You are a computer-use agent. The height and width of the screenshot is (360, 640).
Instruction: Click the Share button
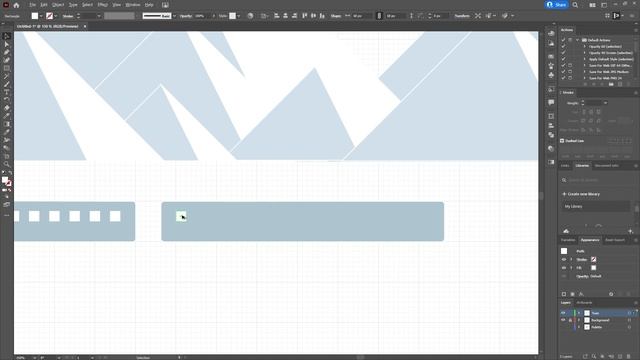coord(556,5)
